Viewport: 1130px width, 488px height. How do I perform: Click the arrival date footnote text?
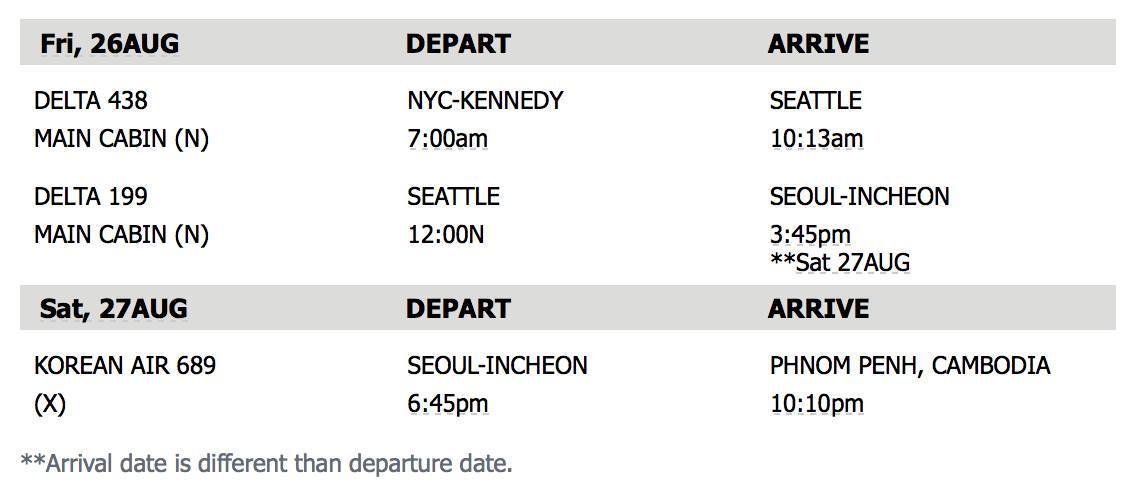click(x=267, y=463)
